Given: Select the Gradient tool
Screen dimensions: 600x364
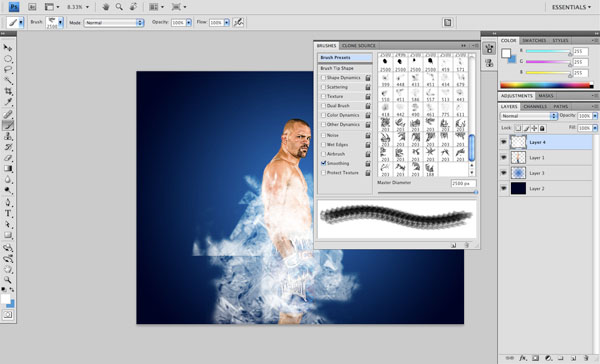Looking at the screenshot, I should tap(8, 168).
